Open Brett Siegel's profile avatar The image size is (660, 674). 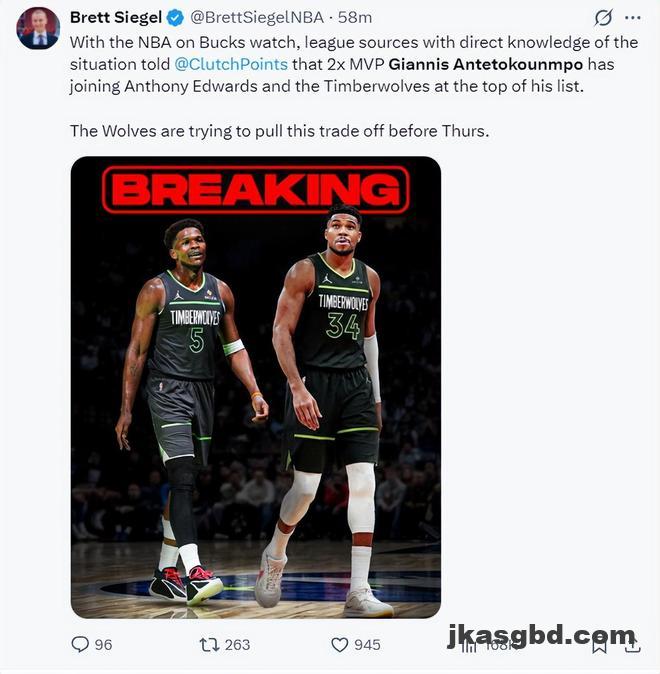tap(38, 28)
